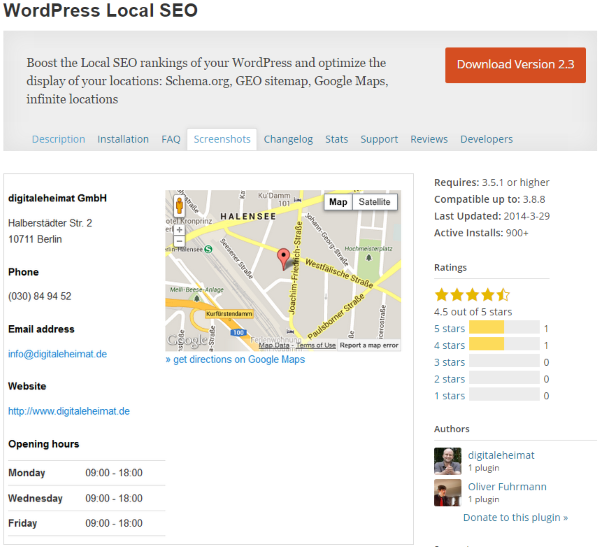Click the red location marker on map
600x547 pixels.
pos(284,259)
